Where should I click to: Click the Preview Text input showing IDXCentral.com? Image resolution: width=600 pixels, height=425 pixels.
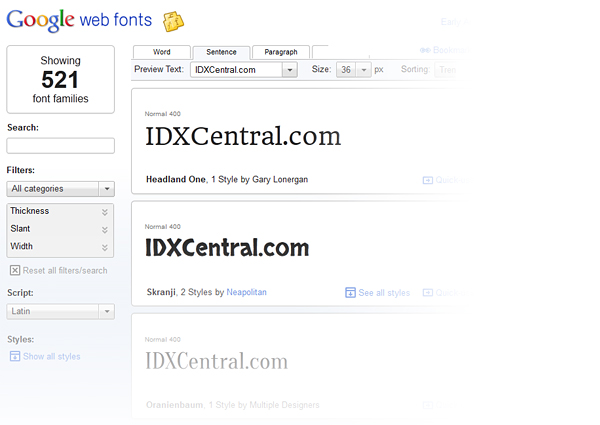(x=236, y=70)
